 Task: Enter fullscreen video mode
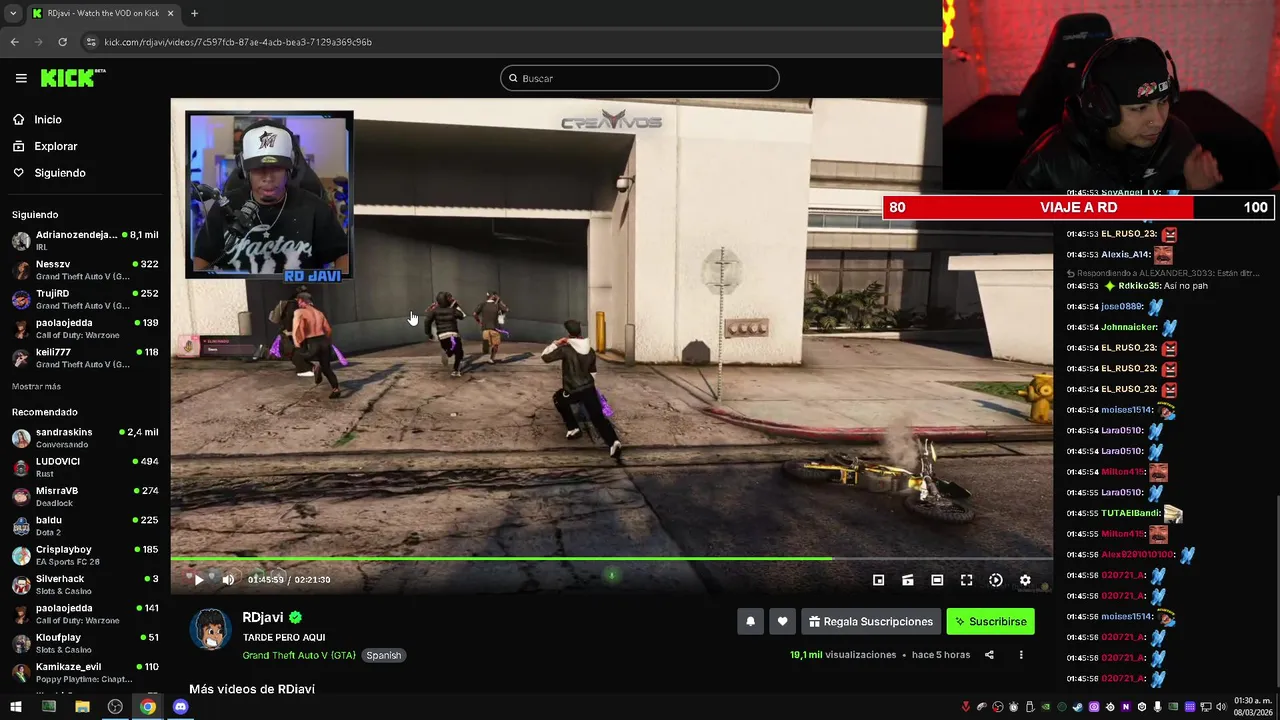point(966,580)
